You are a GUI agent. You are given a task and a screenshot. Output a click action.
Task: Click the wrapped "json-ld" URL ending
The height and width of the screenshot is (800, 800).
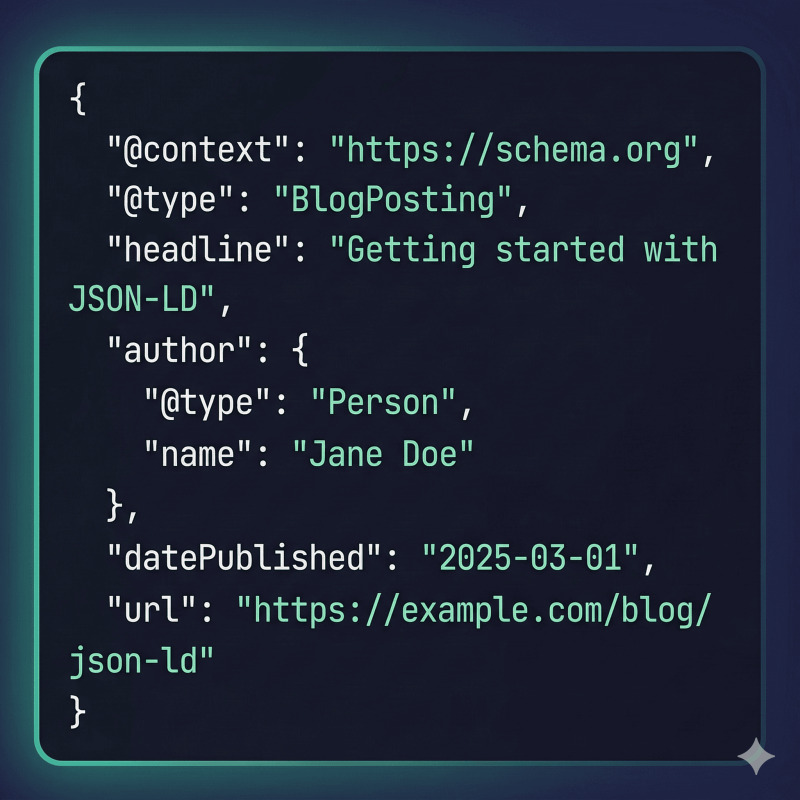click(143, 660)
